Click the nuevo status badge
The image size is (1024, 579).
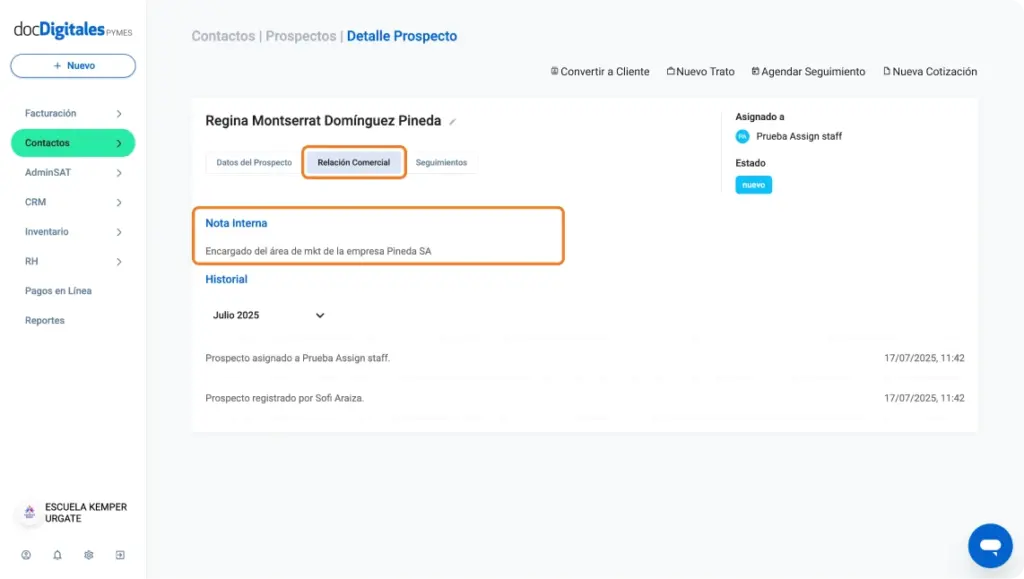pyautogui.click(x=754, y=185)
